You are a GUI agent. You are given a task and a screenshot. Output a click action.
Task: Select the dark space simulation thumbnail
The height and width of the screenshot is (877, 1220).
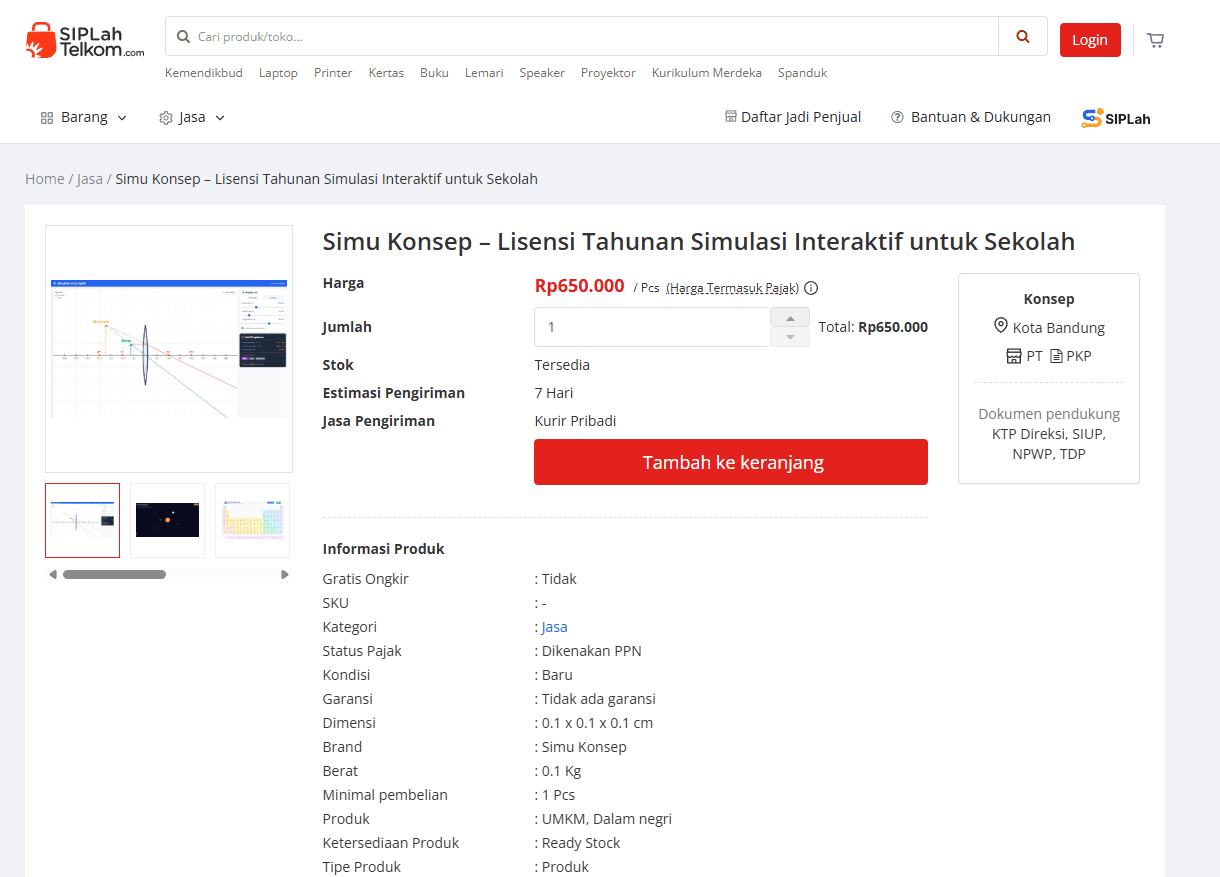pos(167,520)
